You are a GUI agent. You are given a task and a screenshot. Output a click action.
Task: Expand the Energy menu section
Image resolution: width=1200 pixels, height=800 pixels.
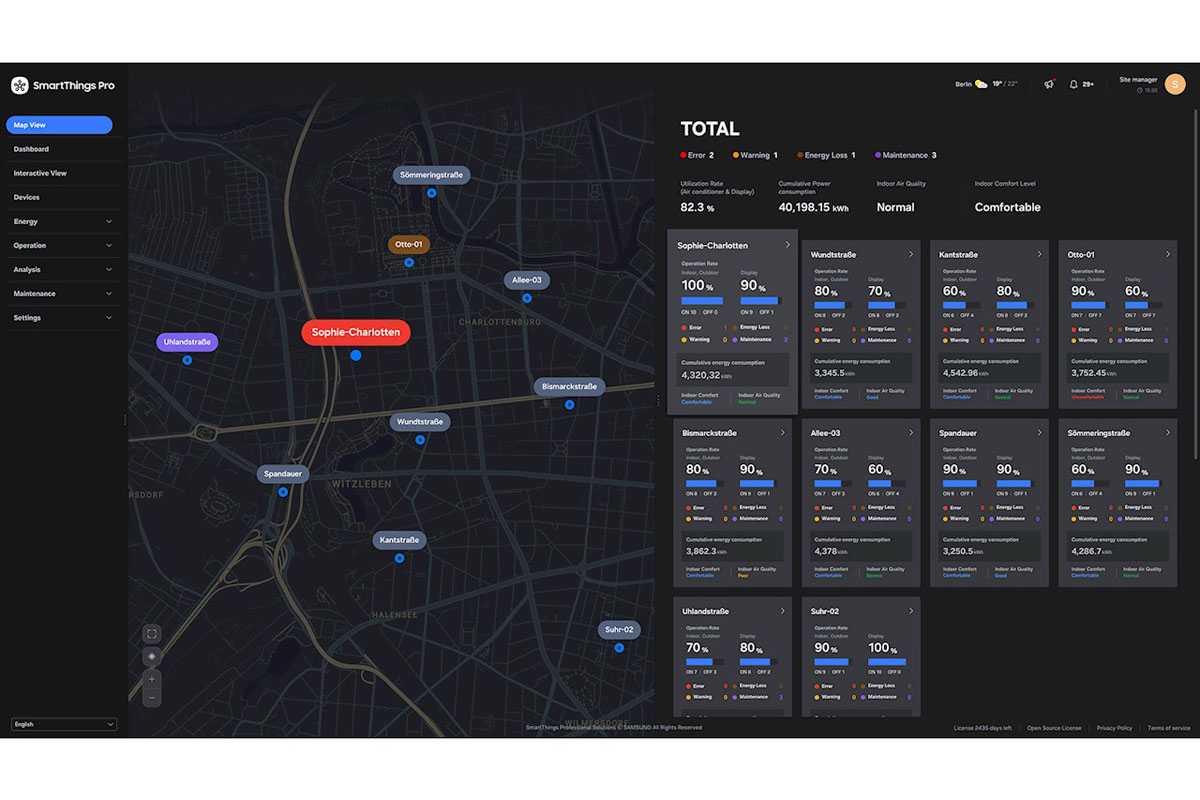click(x=62, y=221)
